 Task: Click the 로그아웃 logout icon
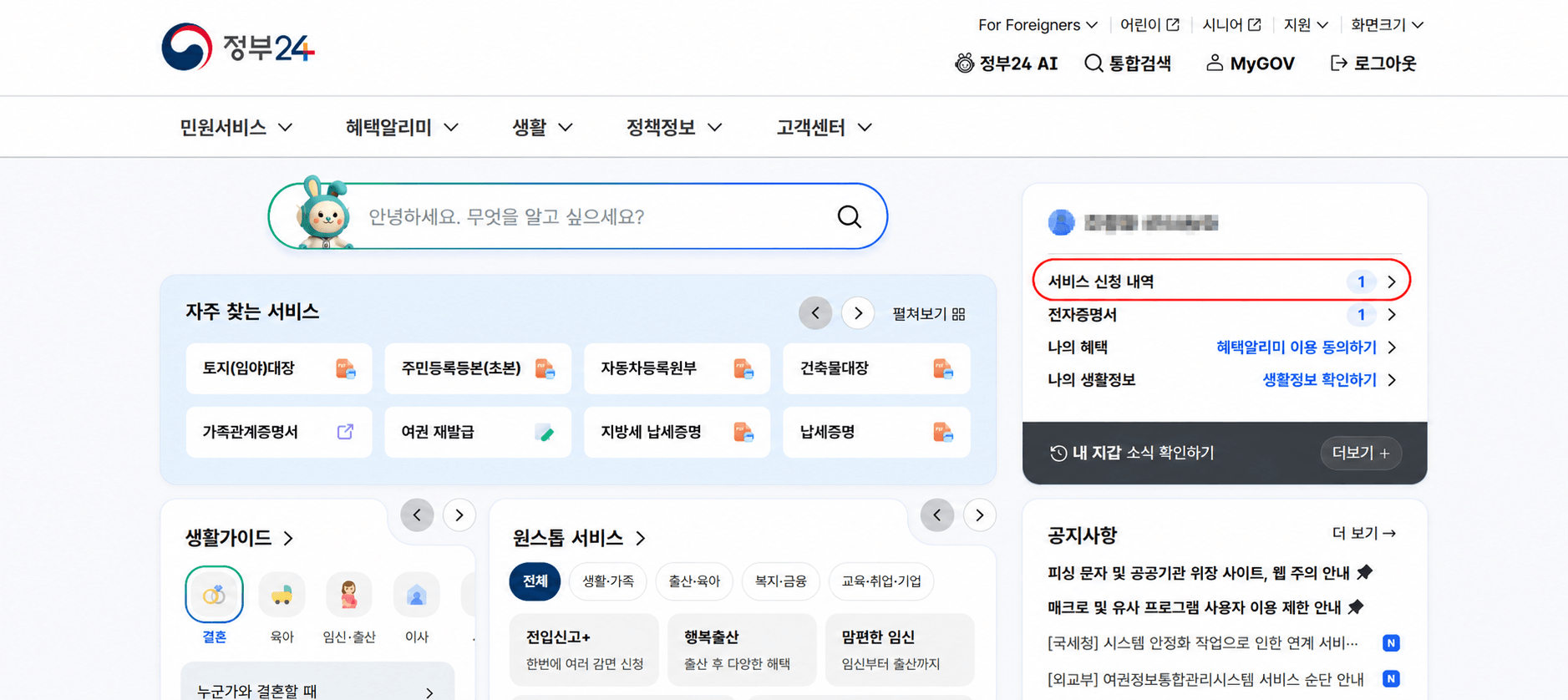pos(1338,63)
